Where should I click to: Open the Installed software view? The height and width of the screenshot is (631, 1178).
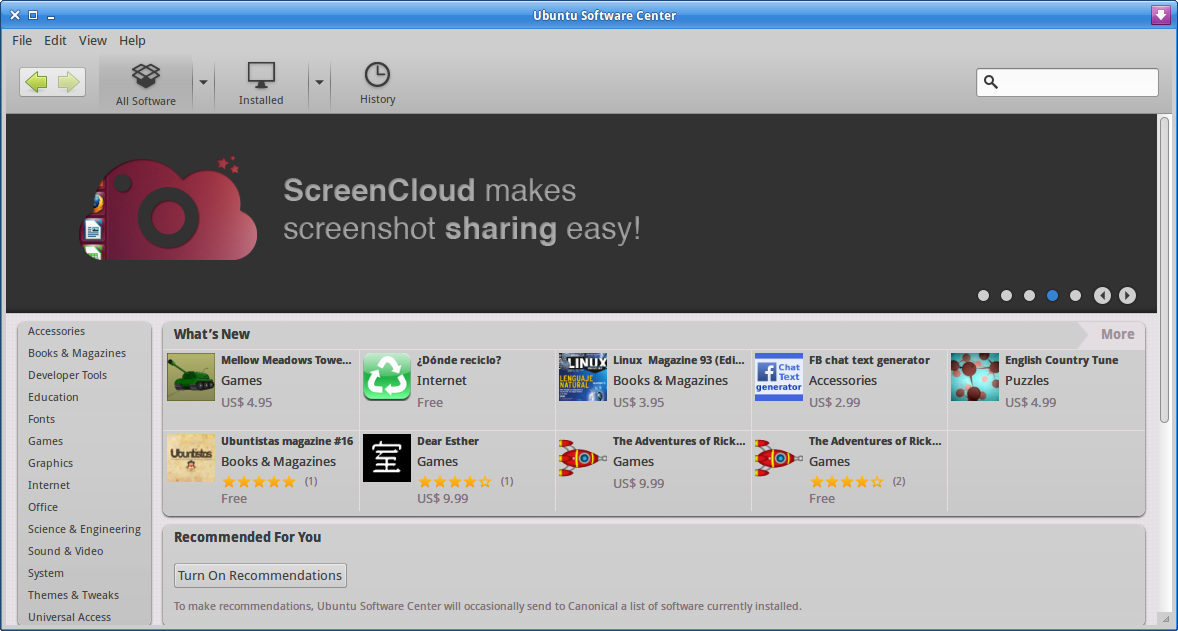click(261, 83)
